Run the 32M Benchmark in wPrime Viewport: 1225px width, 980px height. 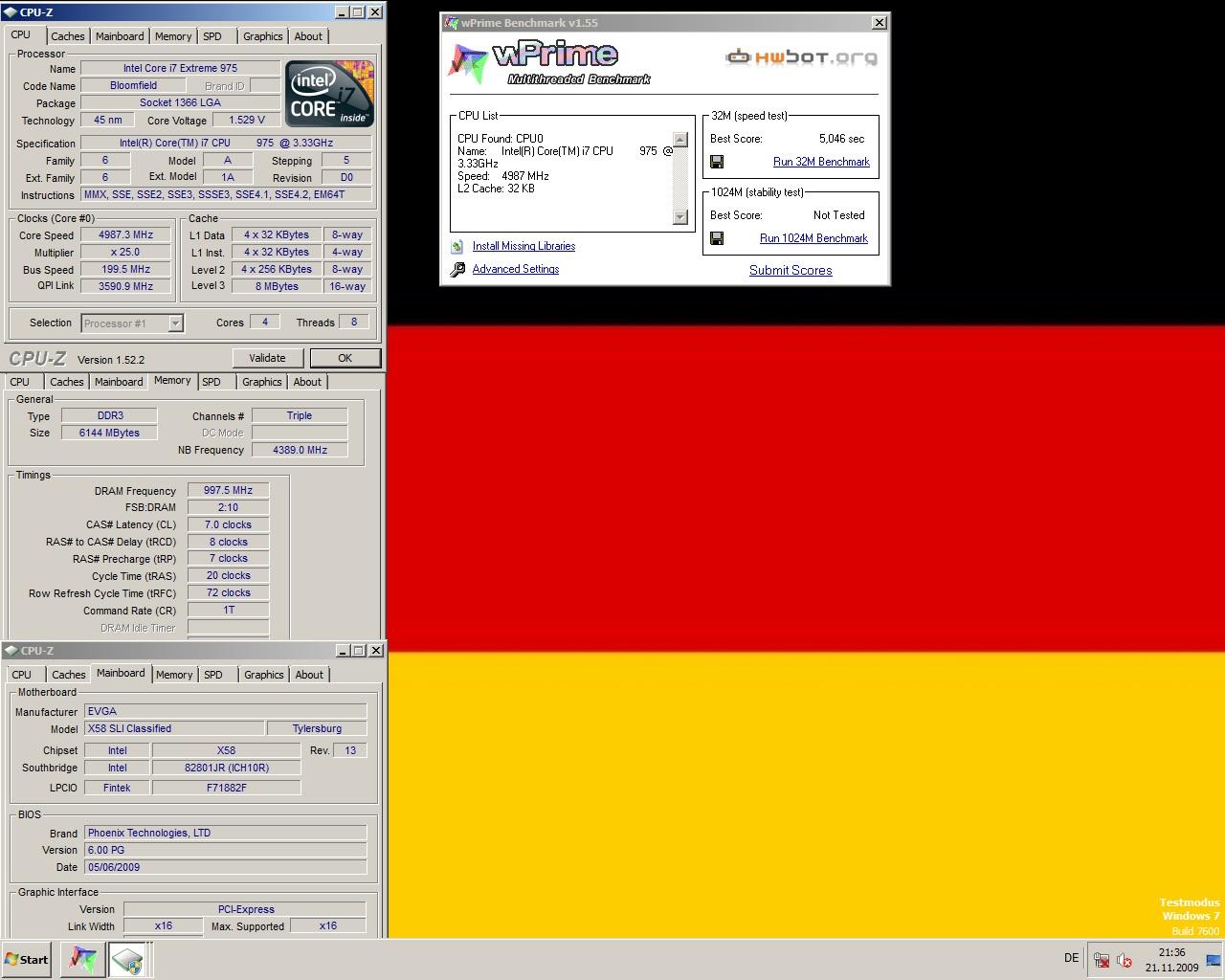point(821,162)
